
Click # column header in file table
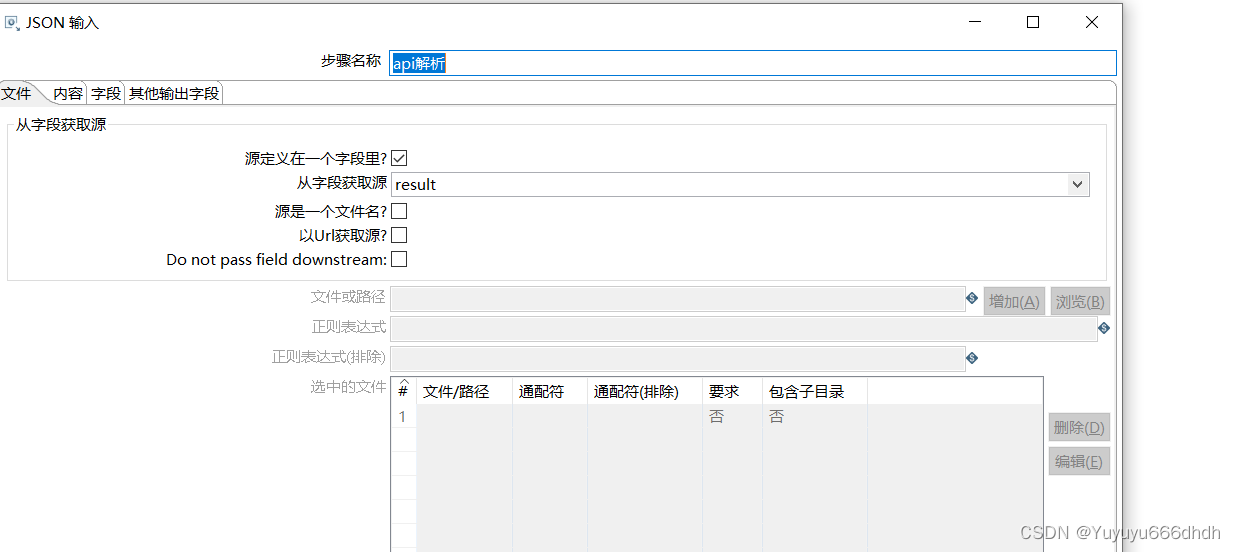(x=403, y=391)
